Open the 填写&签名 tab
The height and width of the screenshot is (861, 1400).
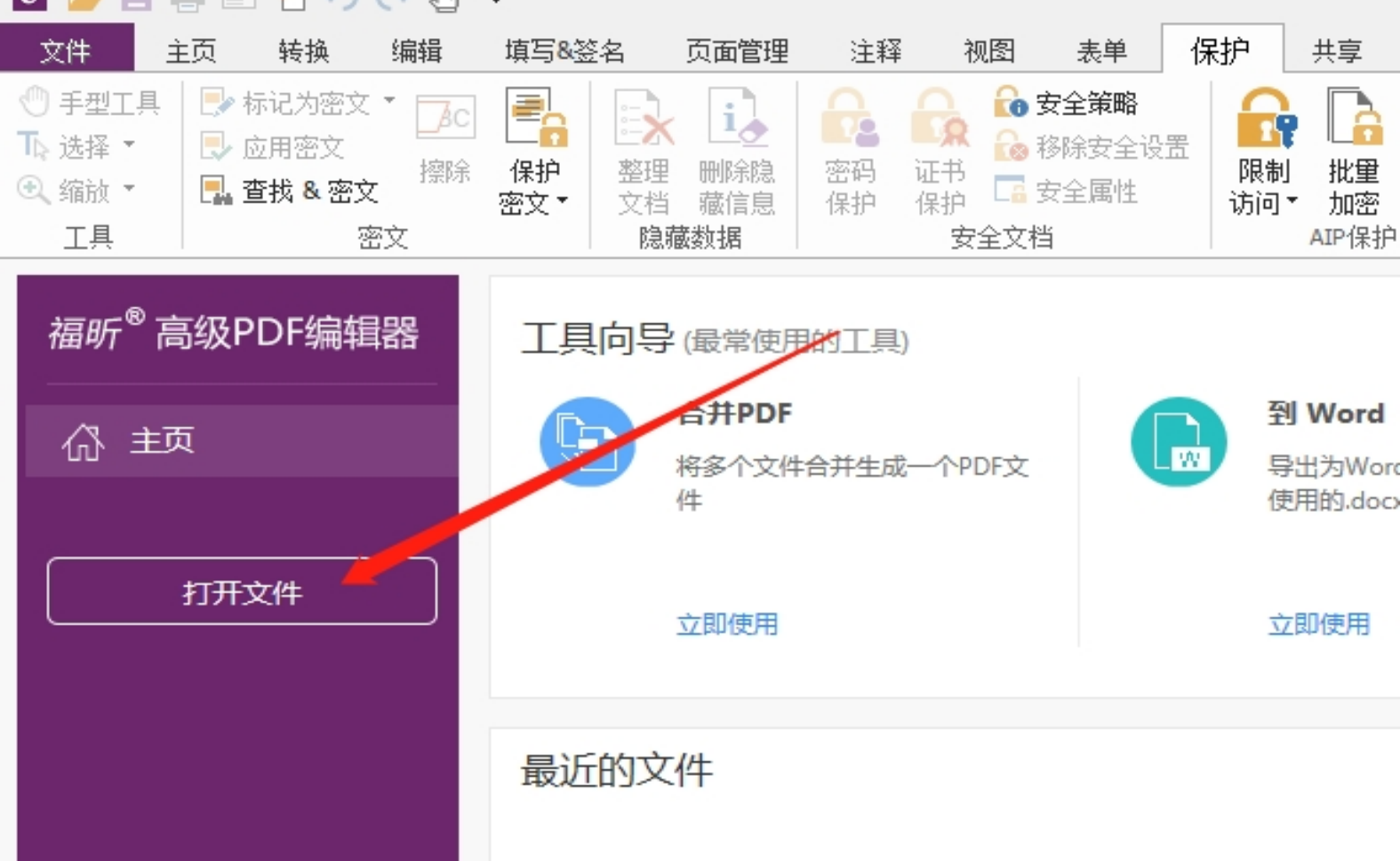point(565,51)
